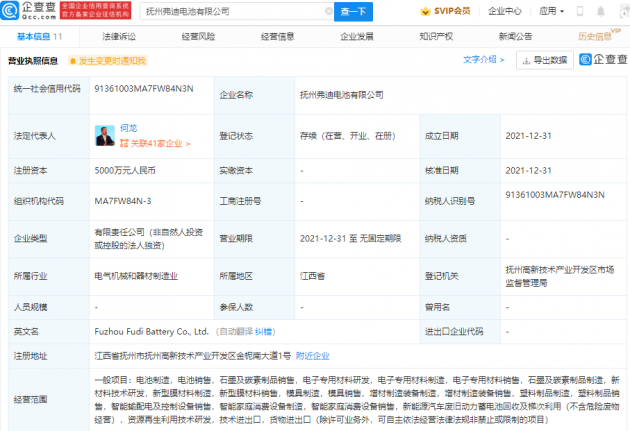Click English name Fuzhou Fudi Battery Co., Ltd.
This screenshot has height=431, width=630.
(x=151, y=332)
